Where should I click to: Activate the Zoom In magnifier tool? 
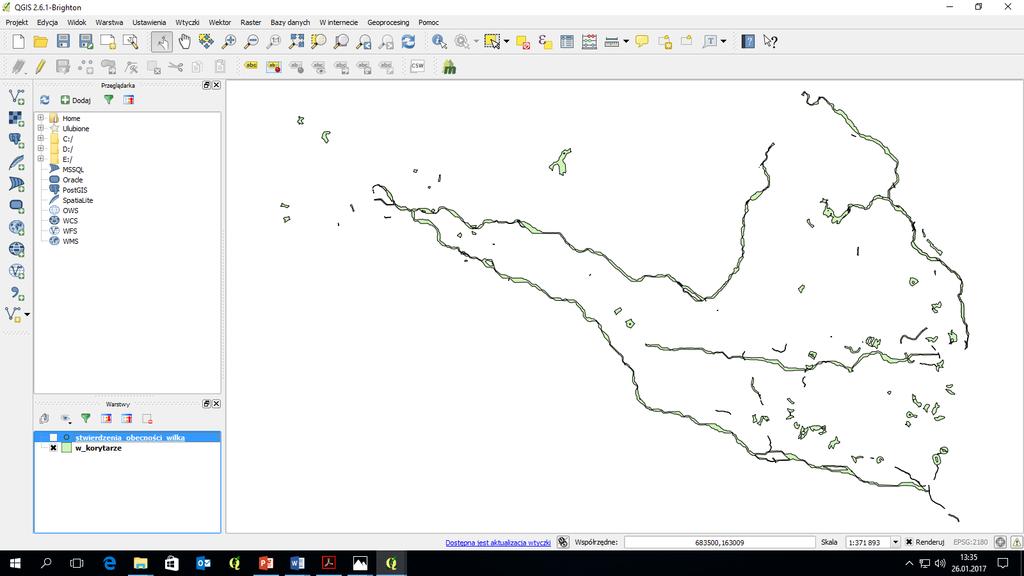[229, 42]
